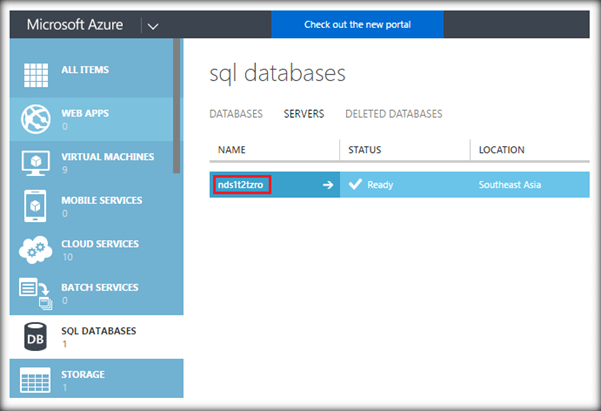Click the Southeast Asia location cell

tap(510, 185)
